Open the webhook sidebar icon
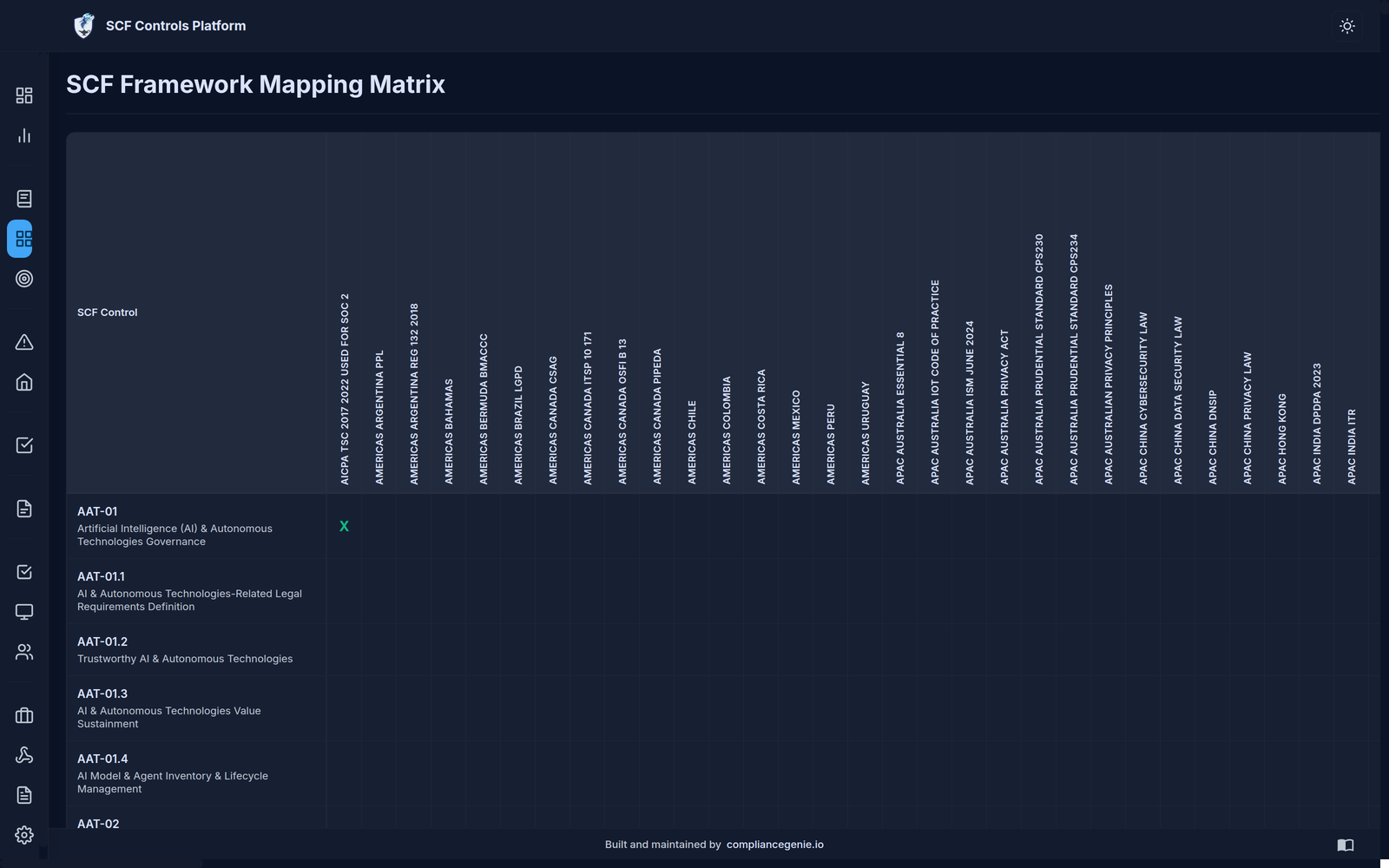1389x868 pixels. tap(24, 755)
